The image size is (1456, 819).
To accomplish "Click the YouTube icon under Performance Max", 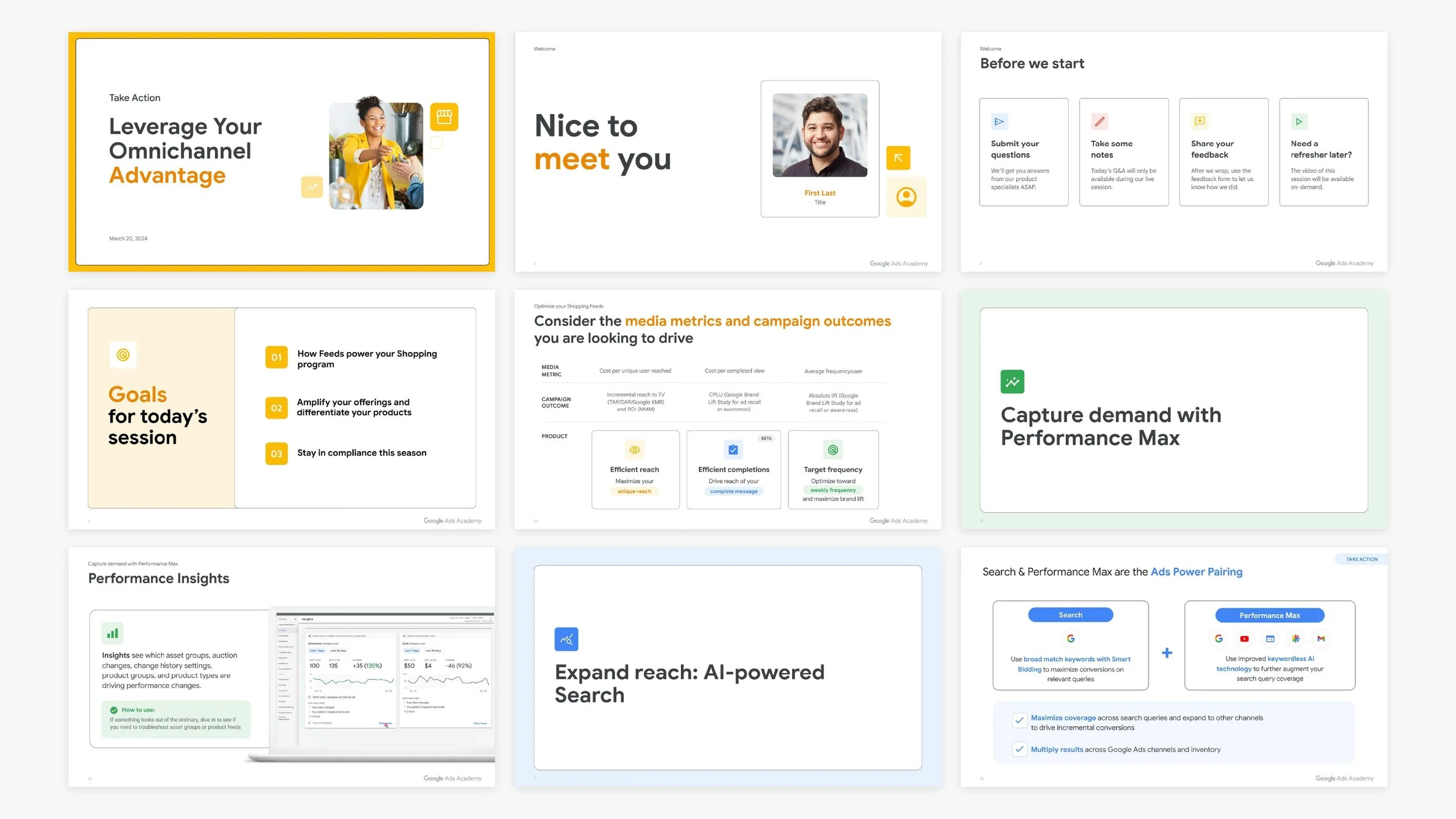I will 1245,639.
